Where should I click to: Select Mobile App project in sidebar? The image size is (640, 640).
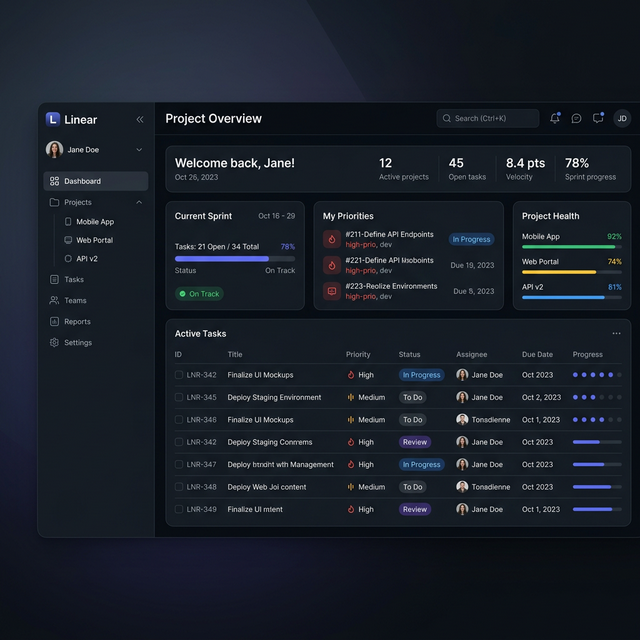pyautogui.click(x=95, y=222)
